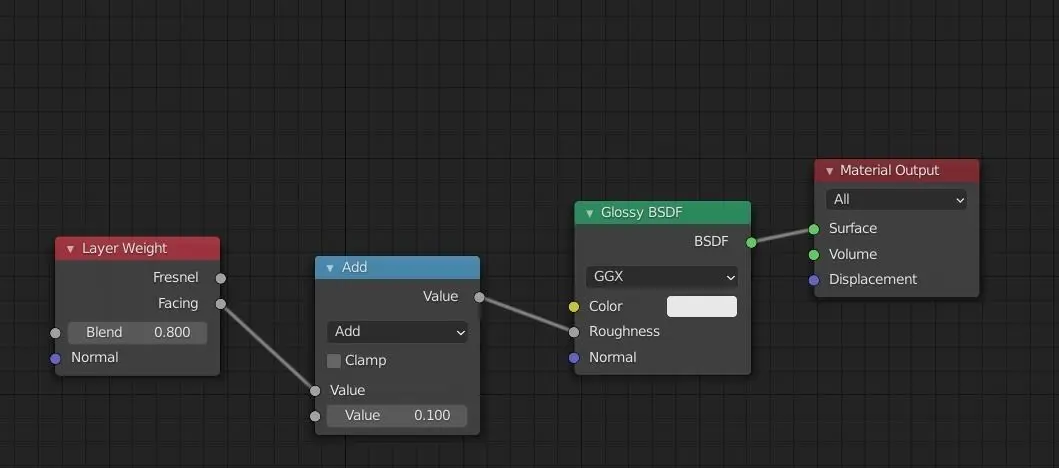1059x468 pixels.
Task: Click the Blend 0.800 slider field
Action: tap(137, 333)
